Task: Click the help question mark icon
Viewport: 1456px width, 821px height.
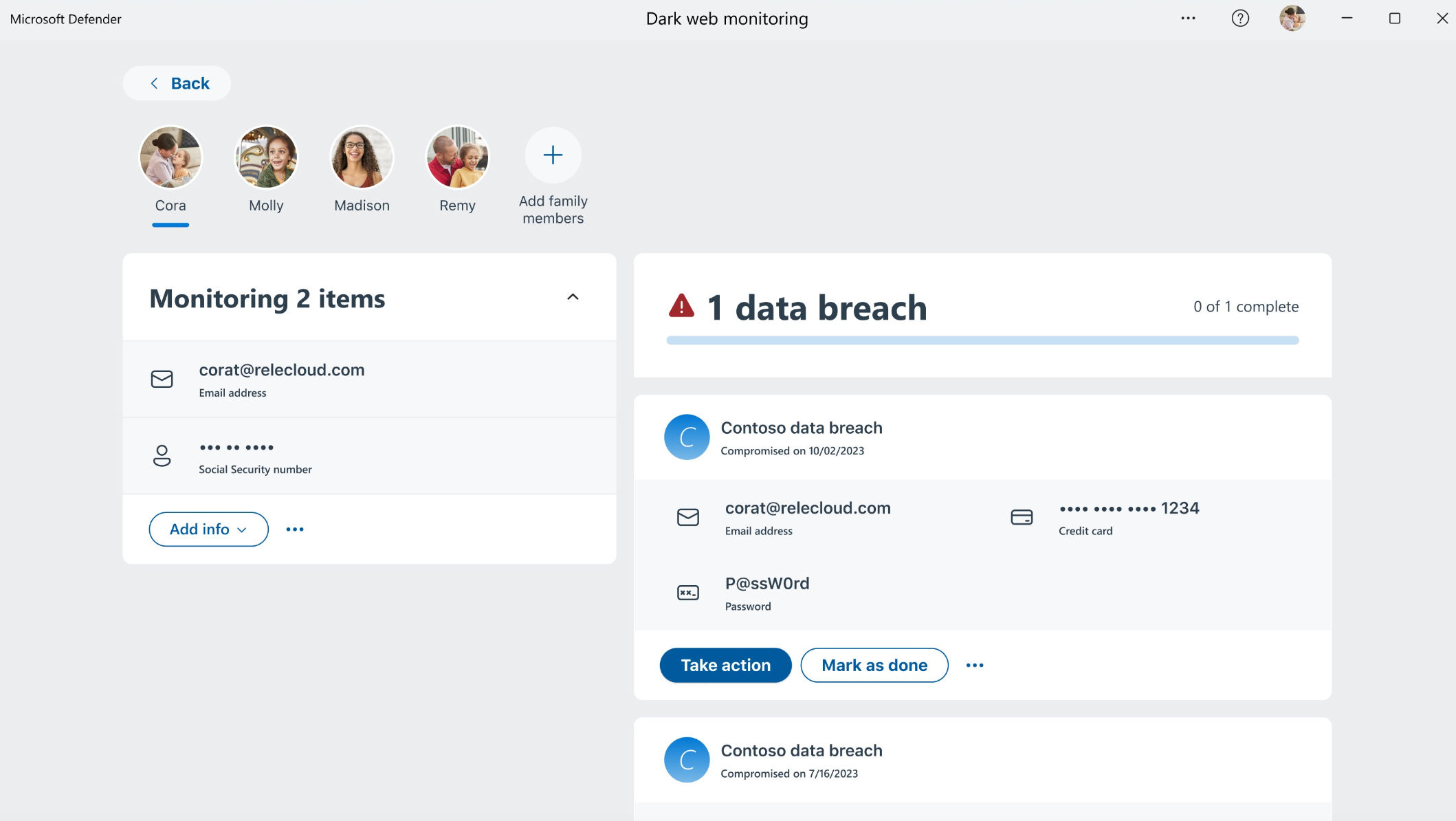Action: coord(1239,19)
